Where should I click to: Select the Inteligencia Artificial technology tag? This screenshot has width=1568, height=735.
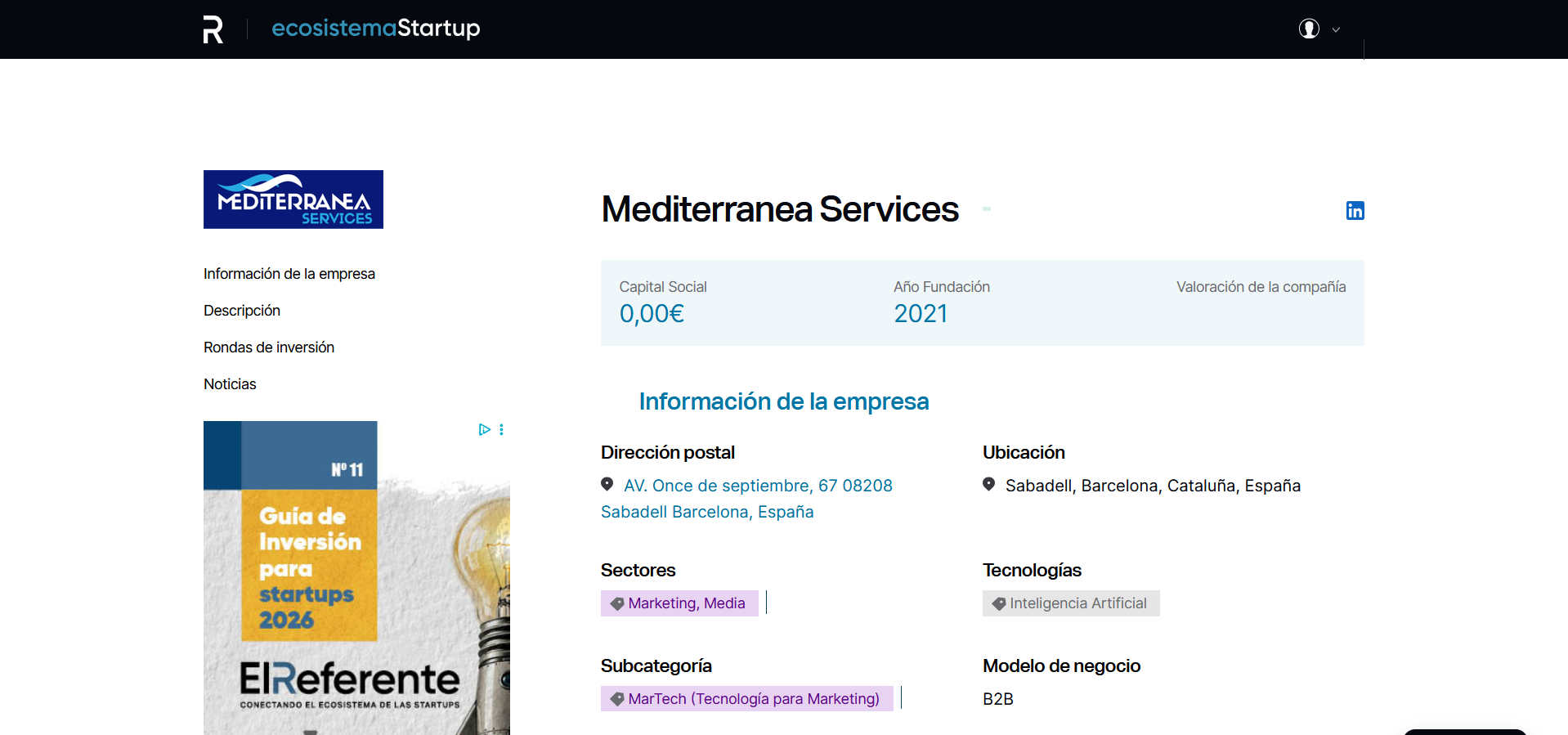click(1071, 603)
